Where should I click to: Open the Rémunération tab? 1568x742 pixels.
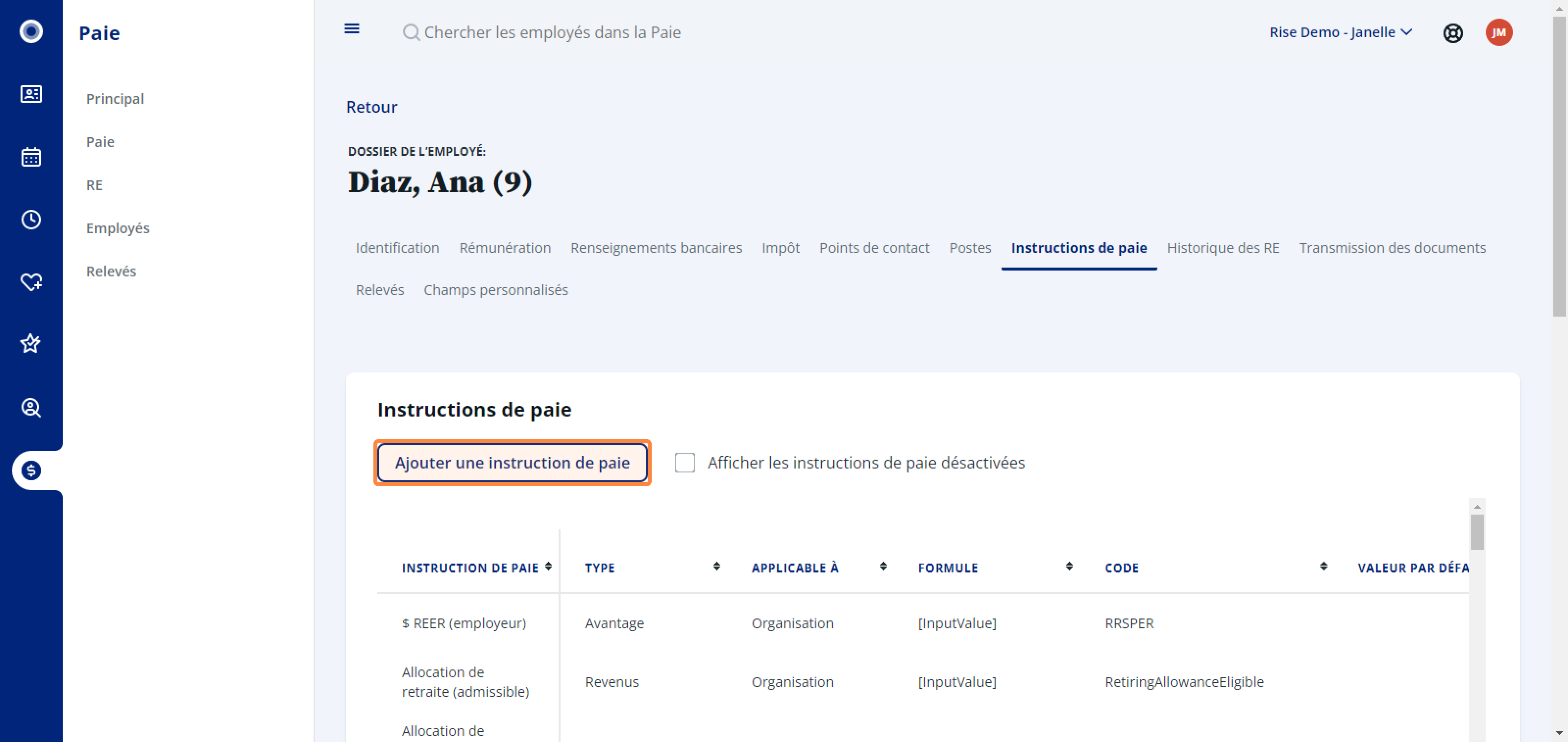click(505, 247)
